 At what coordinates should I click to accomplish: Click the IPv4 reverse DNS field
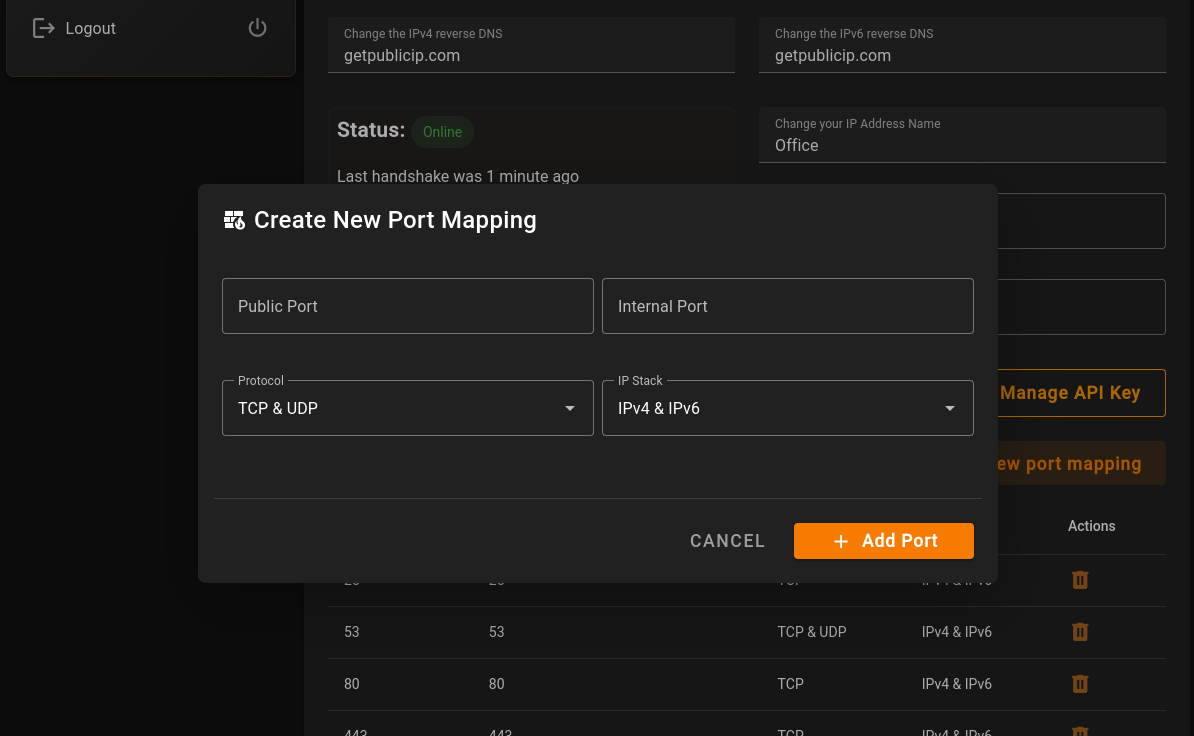pyautogui.click(x=531, y=55)
